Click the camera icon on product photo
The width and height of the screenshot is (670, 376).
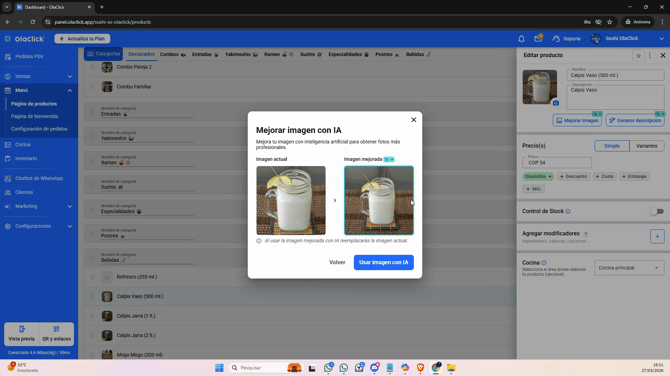click(555, 103)
